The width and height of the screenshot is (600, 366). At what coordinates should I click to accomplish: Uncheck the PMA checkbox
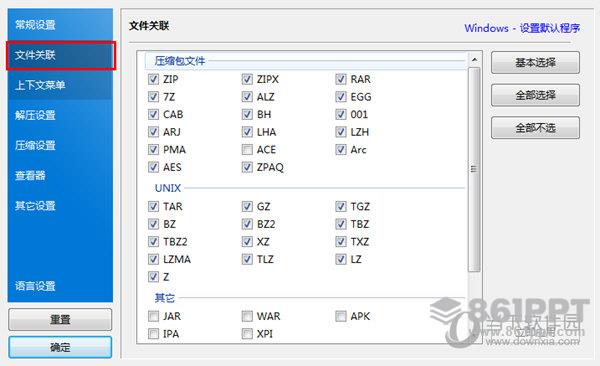(153, 150)
